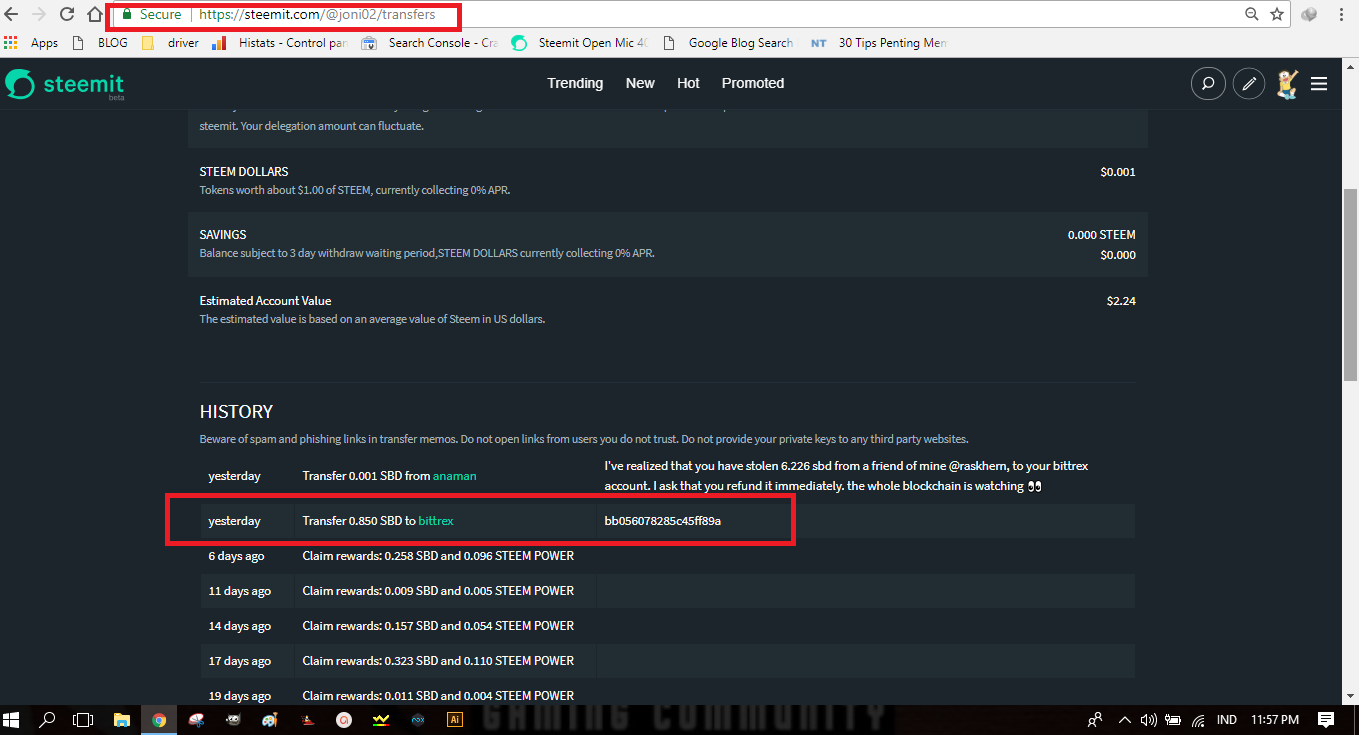
Task: Click the $2.24 estimated account value
Action: click(1121, 301)
